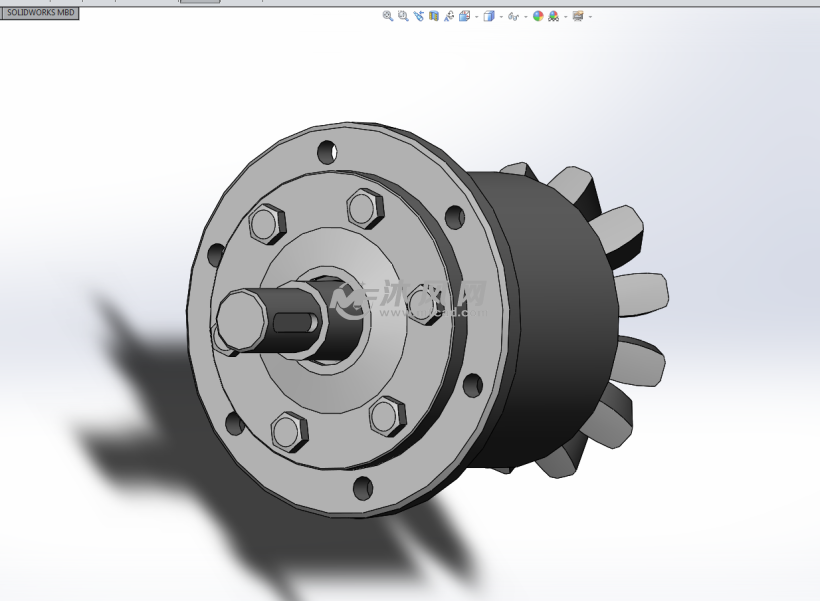The image size is (820, 601).
Task: Return to Previous View using the arrow icon
Action: [418, 16]
